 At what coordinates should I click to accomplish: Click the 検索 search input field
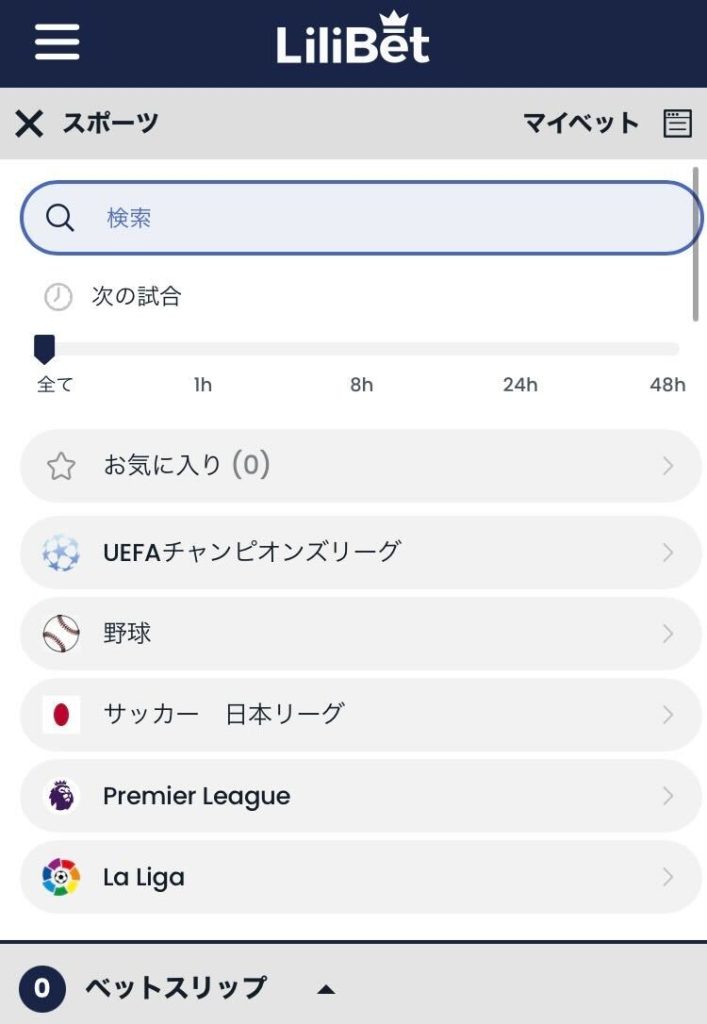pos(300,217)
